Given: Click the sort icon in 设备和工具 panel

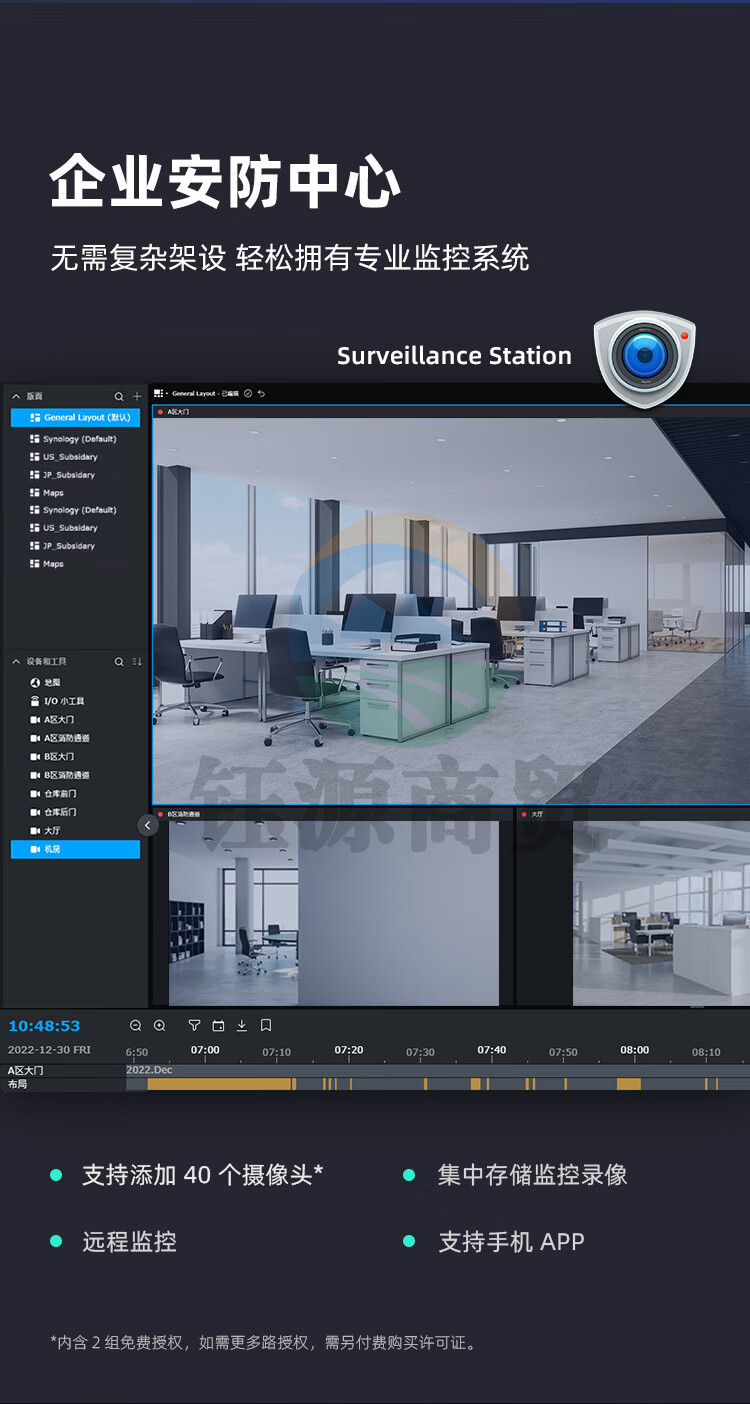Looking at the screenshot, I should (137, 662).
